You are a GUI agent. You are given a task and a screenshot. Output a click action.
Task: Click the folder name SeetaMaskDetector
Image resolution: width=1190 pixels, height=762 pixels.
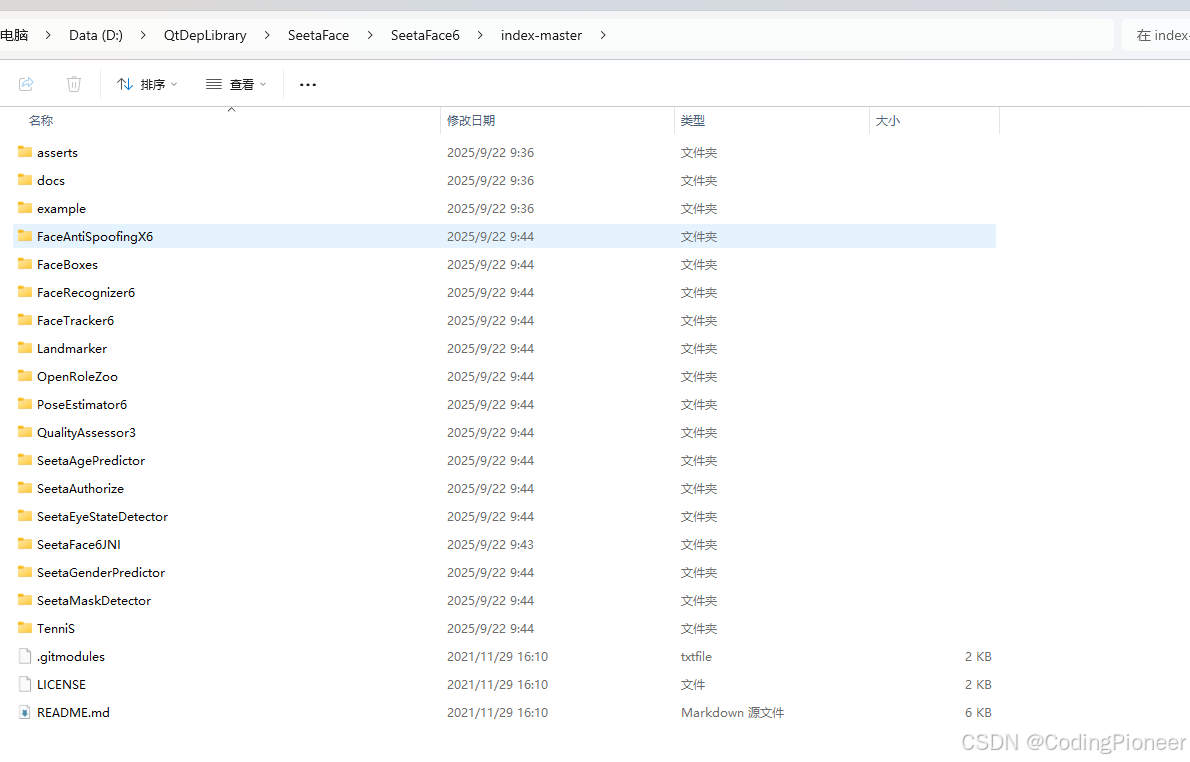coord(94,600)
